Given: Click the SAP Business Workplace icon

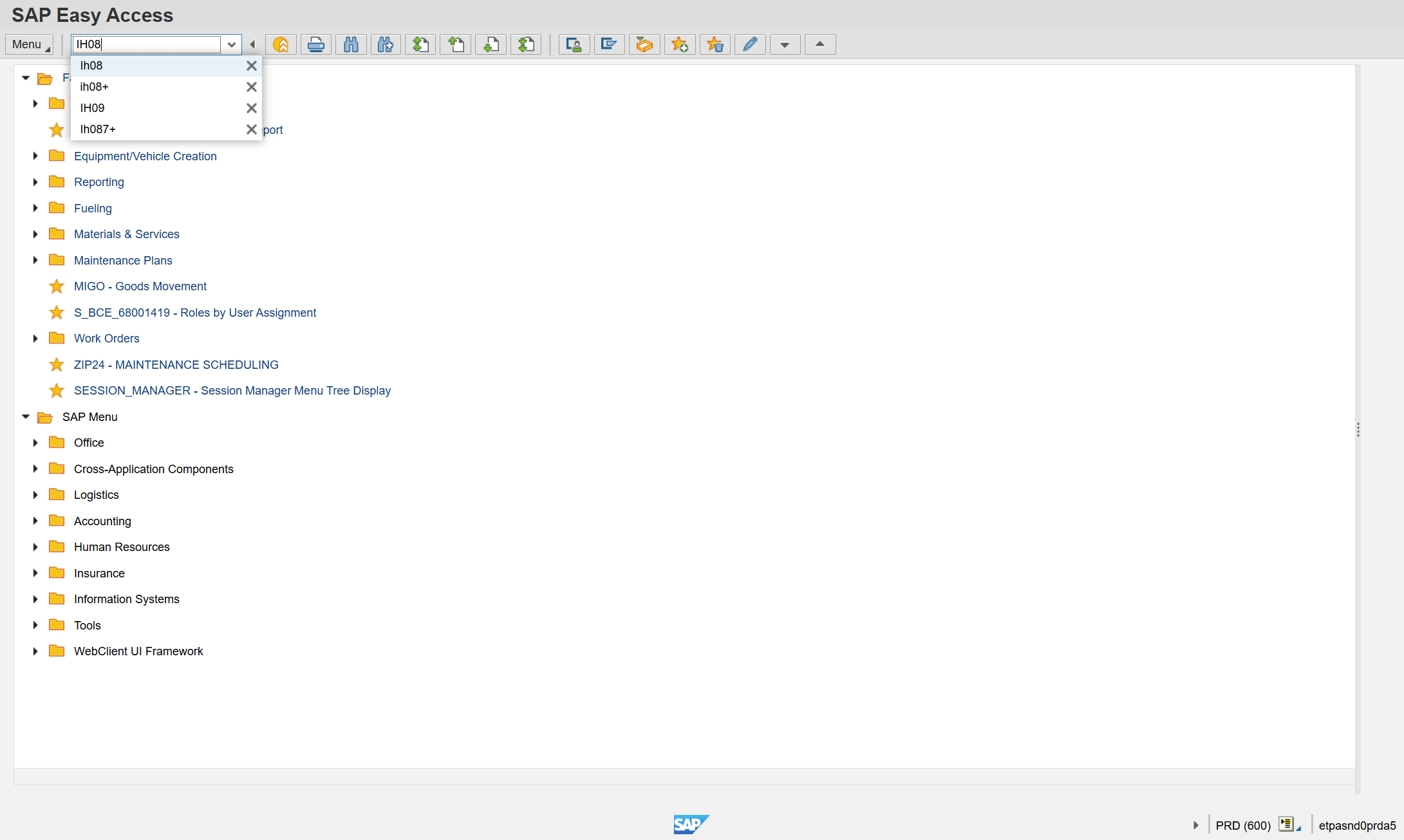Looking at the screenshot, I should (x=644, y=44).
